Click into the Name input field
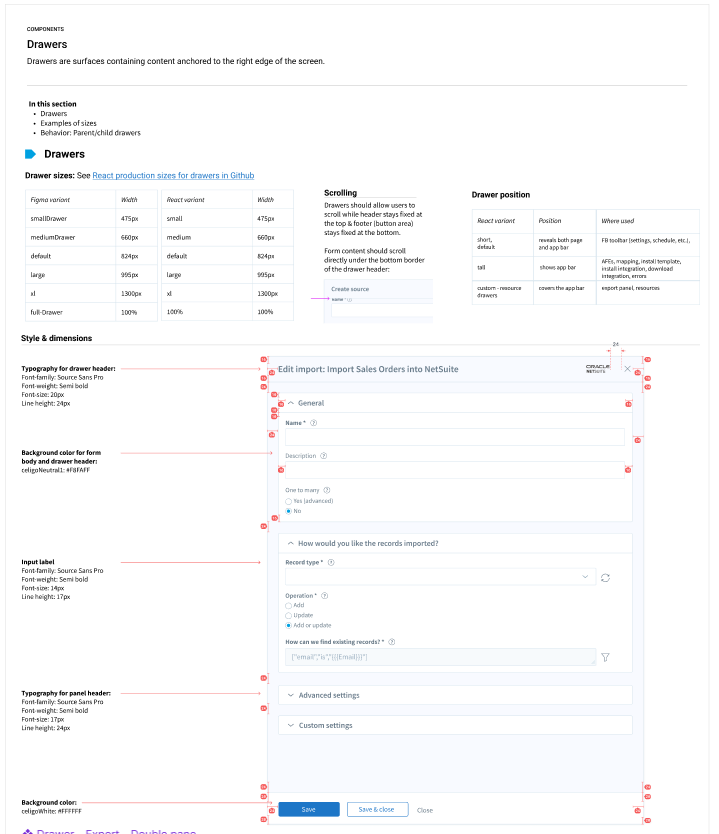This screenshot has height=834, width=719. point(454,437)
